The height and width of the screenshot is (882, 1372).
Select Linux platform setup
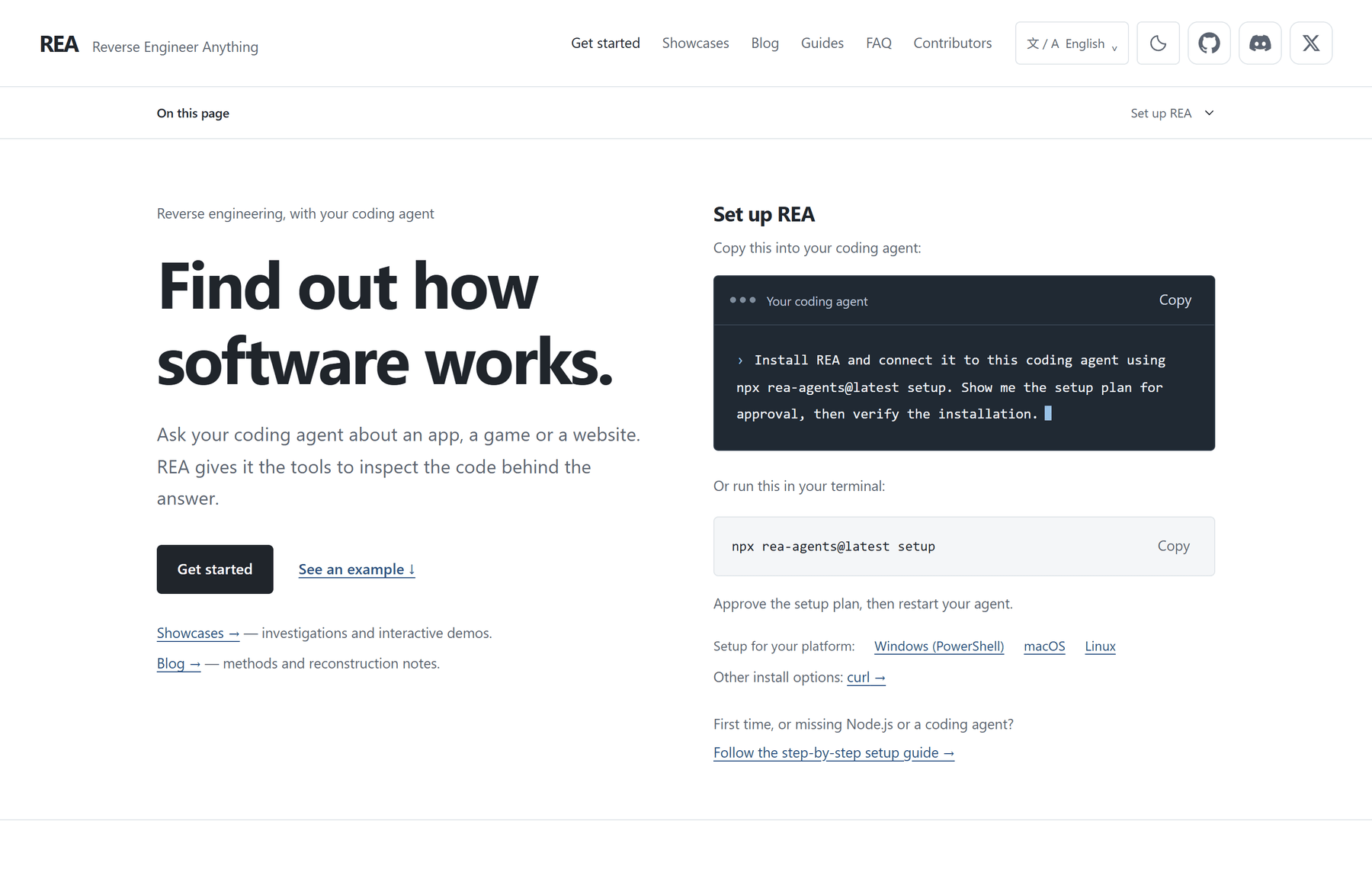(x=1100, y=646)
